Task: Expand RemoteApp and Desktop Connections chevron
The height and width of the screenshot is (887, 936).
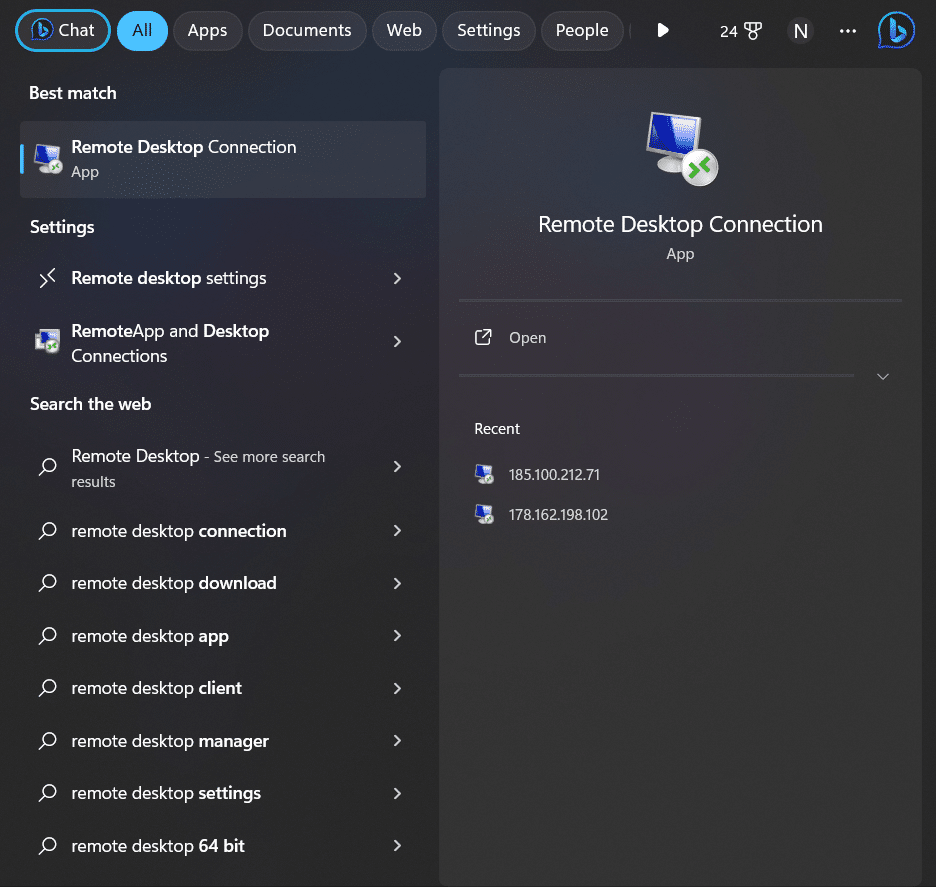Action: pyautogui.click(x=397, y=341)
